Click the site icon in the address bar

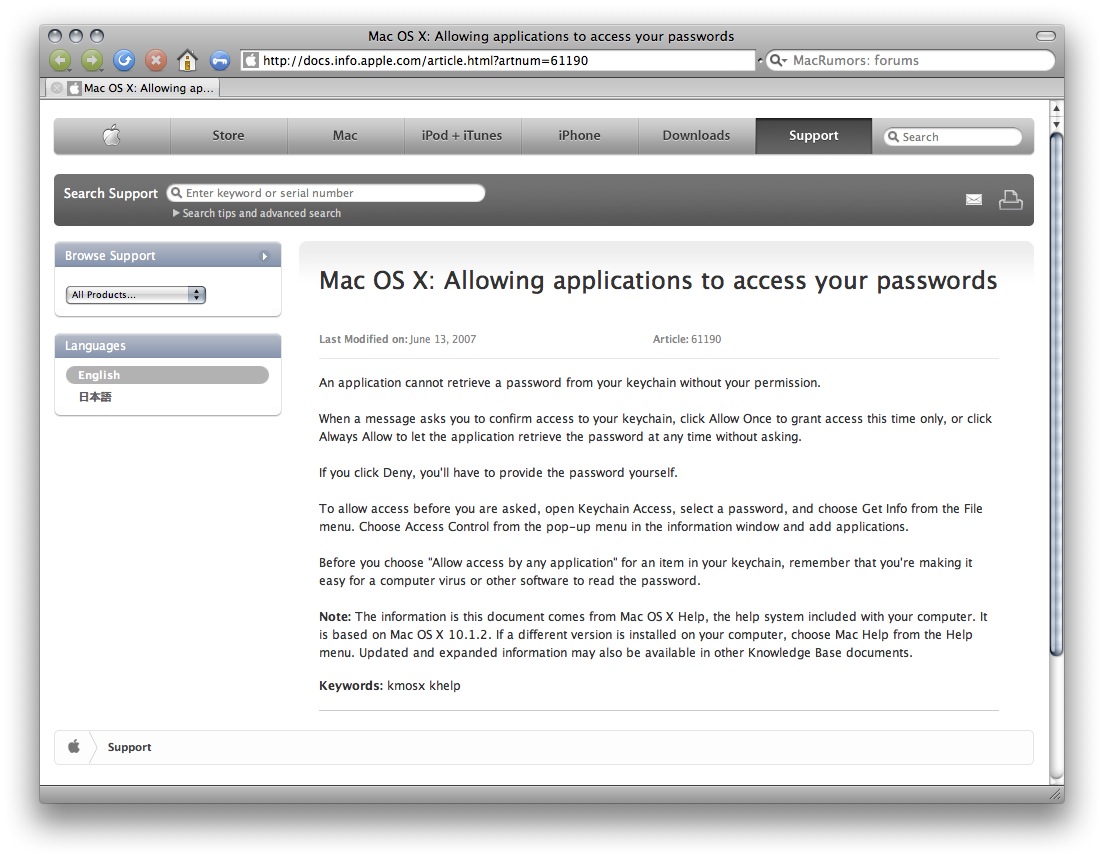(x=251, y=61)
